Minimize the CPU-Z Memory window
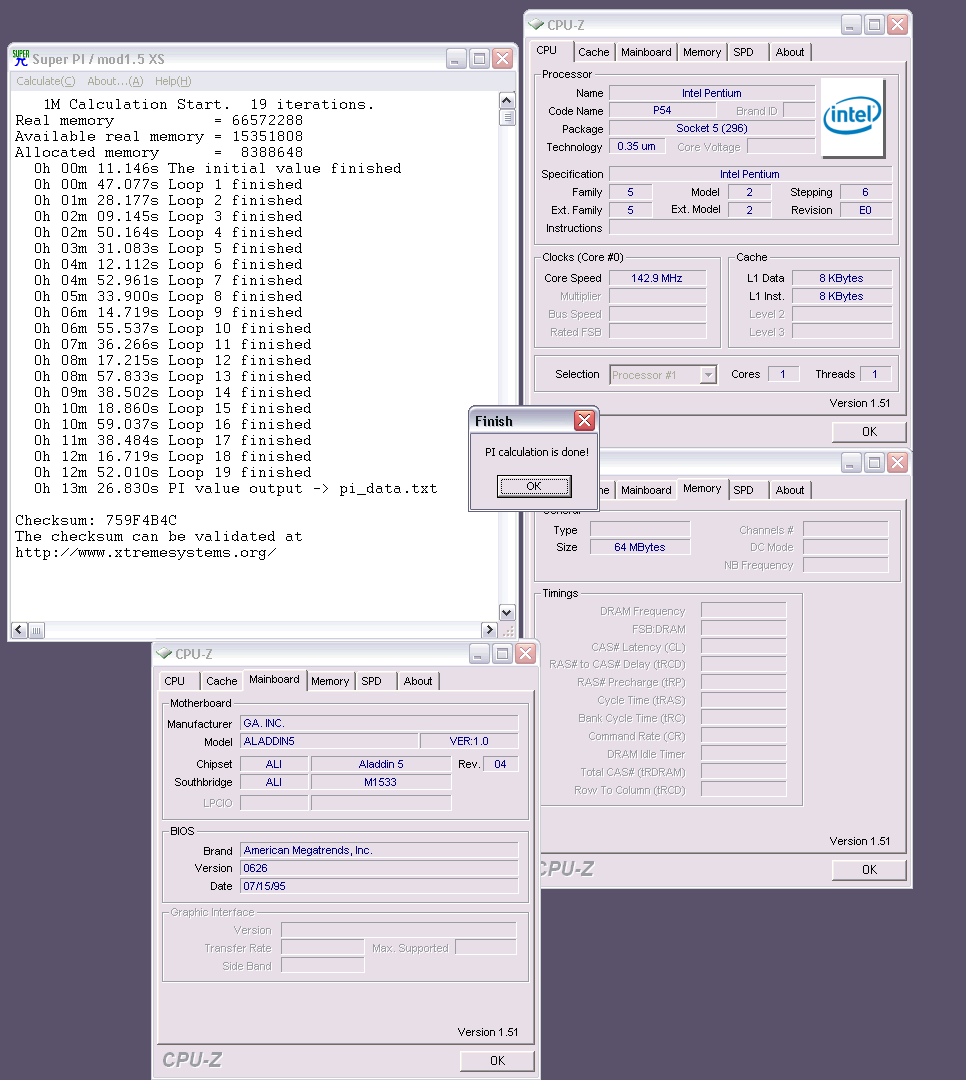Image resolution: width=966 pixels, height=1080 pixels. 851,463
